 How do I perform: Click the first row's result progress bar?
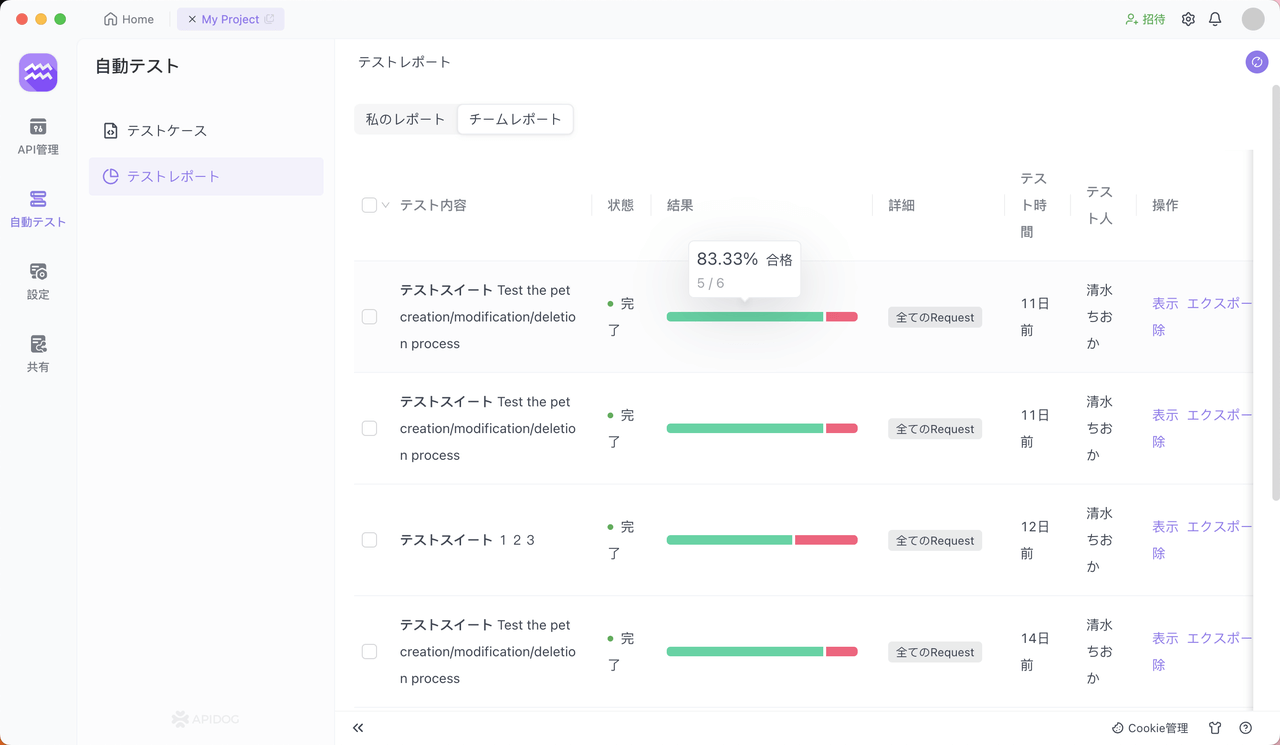[x=762, y=317]
